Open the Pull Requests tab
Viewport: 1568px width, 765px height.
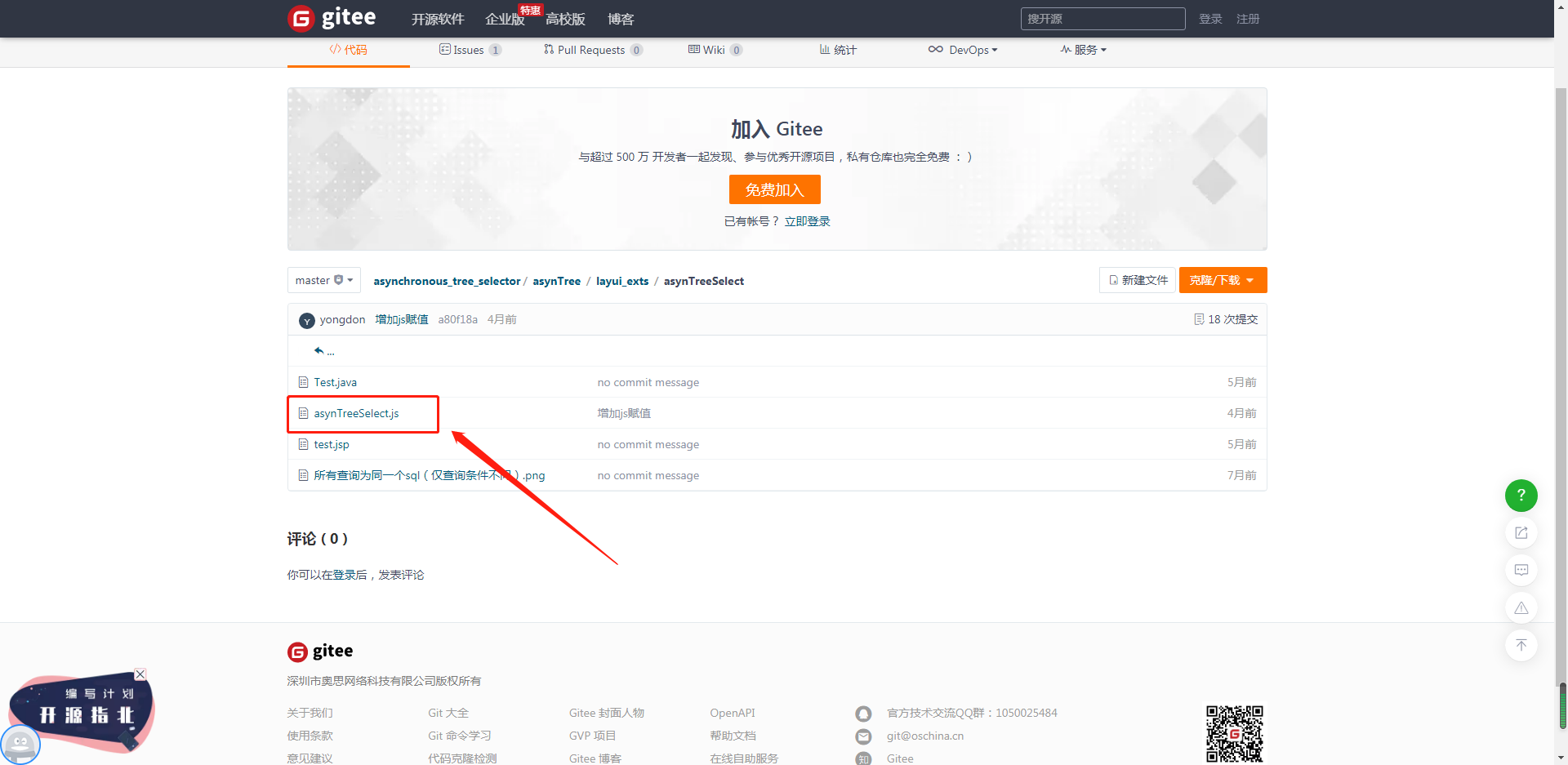pyautogui.click(x=594, y=50)
